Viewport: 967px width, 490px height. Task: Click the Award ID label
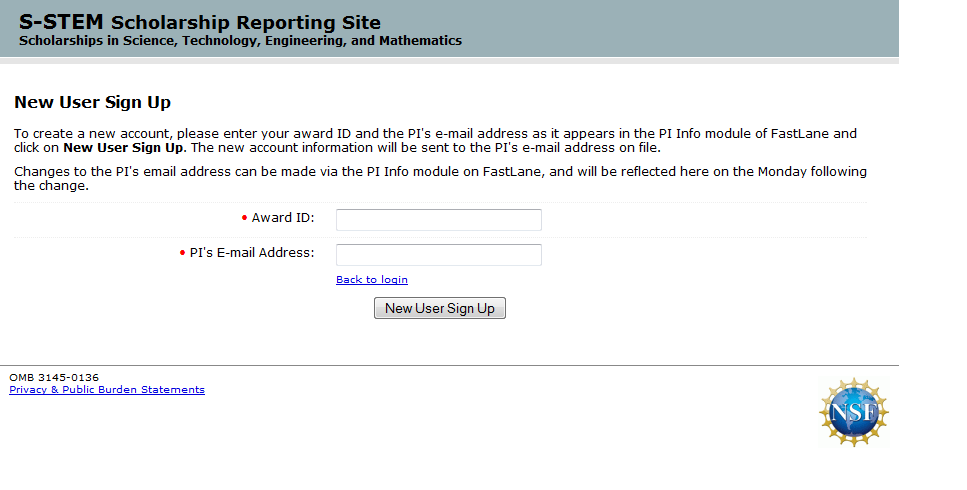click(282, 218)
